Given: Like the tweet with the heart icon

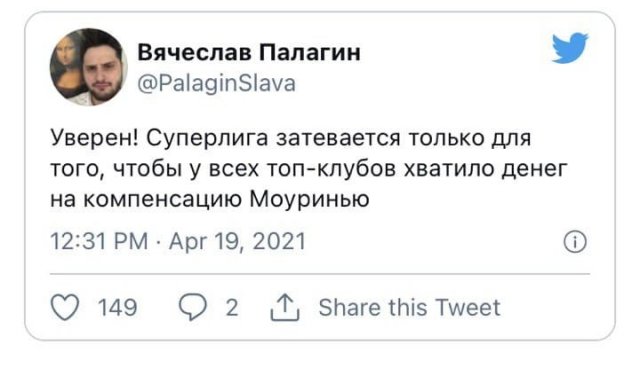Looking at the screenshot, I should (x=65, y=307).
